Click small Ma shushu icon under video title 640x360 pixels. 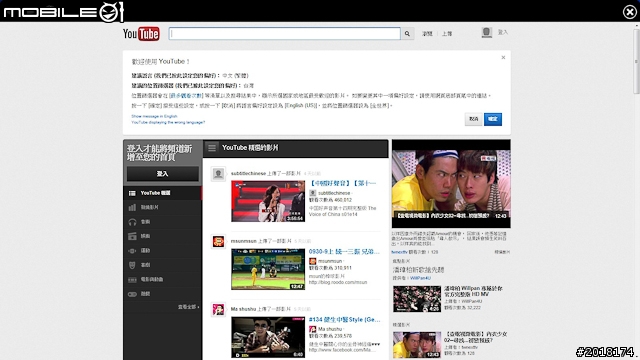[x=313, y=329]
